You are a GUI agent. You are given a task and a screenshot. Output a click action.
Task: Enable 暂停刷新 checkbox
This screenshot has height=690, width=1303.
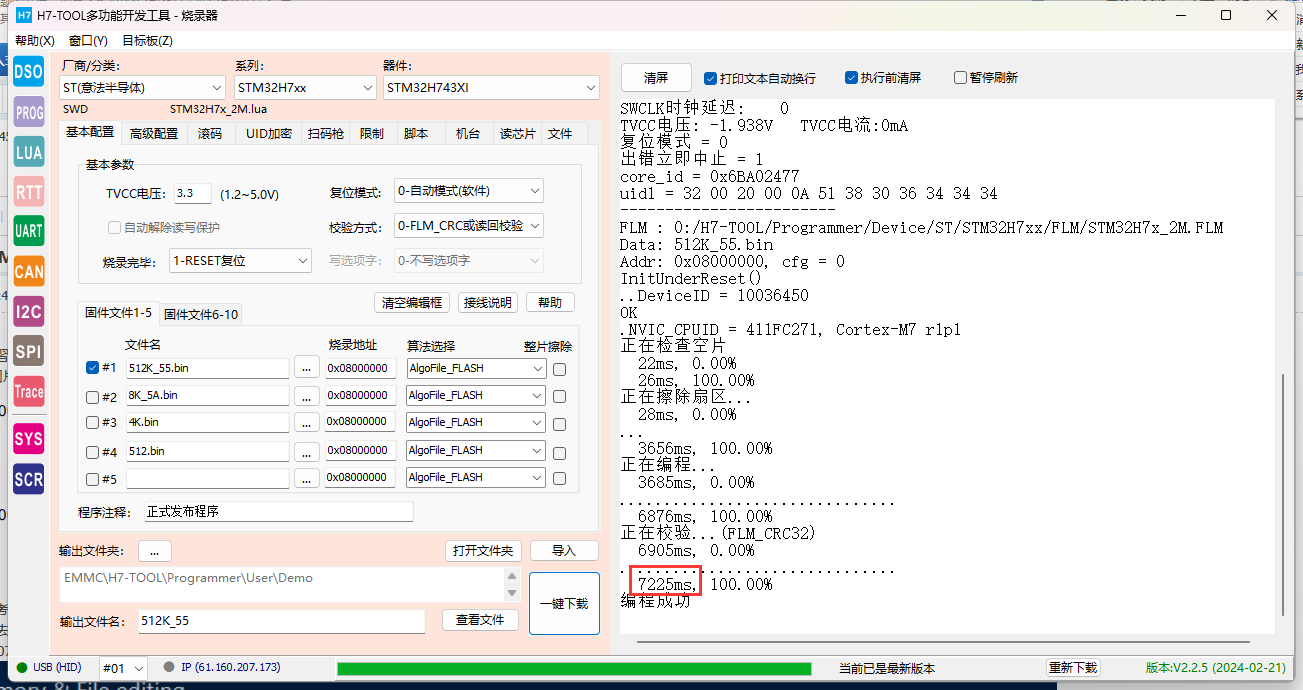(x=960, y=78)
